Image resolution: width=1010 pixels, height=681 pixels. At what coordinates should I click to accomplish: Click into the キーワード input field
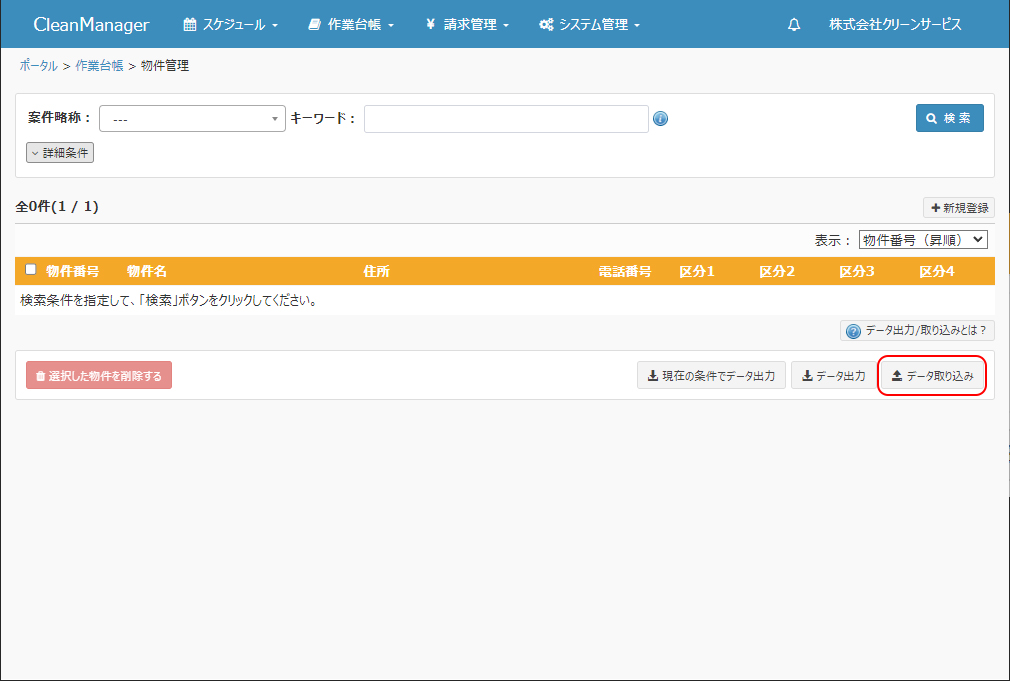point(506,119)
